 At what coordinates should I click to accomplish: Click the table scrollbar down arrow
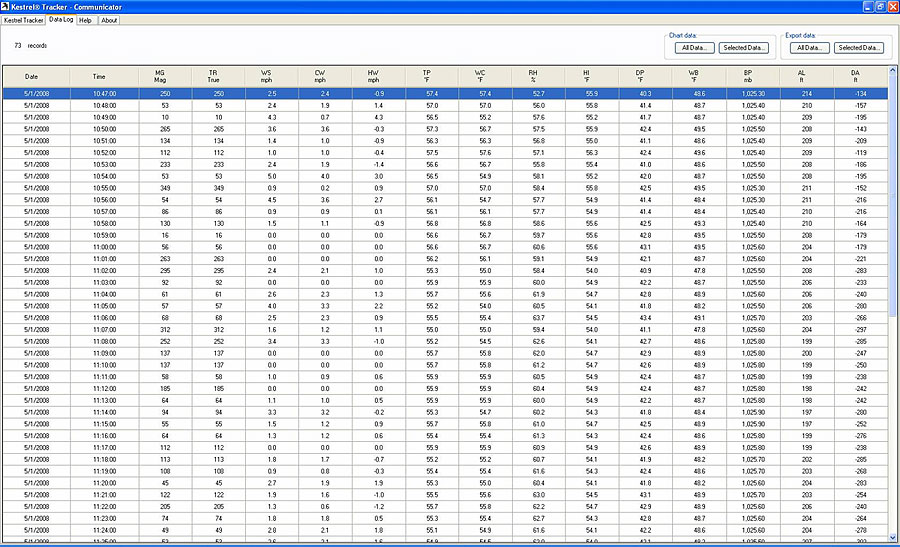(x=893, y=538)
